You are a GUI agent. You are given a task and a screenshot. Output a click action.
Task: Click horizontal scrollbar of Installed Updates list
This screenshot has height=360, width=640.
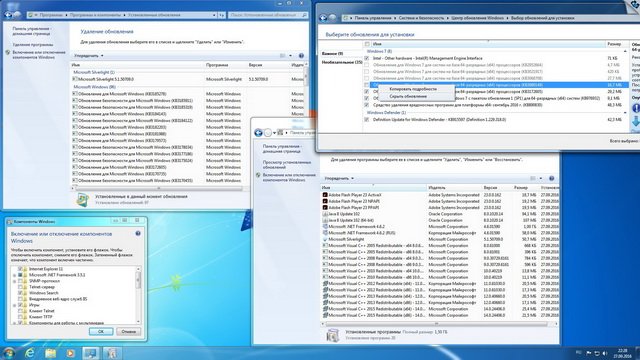(x=159, y=188)
